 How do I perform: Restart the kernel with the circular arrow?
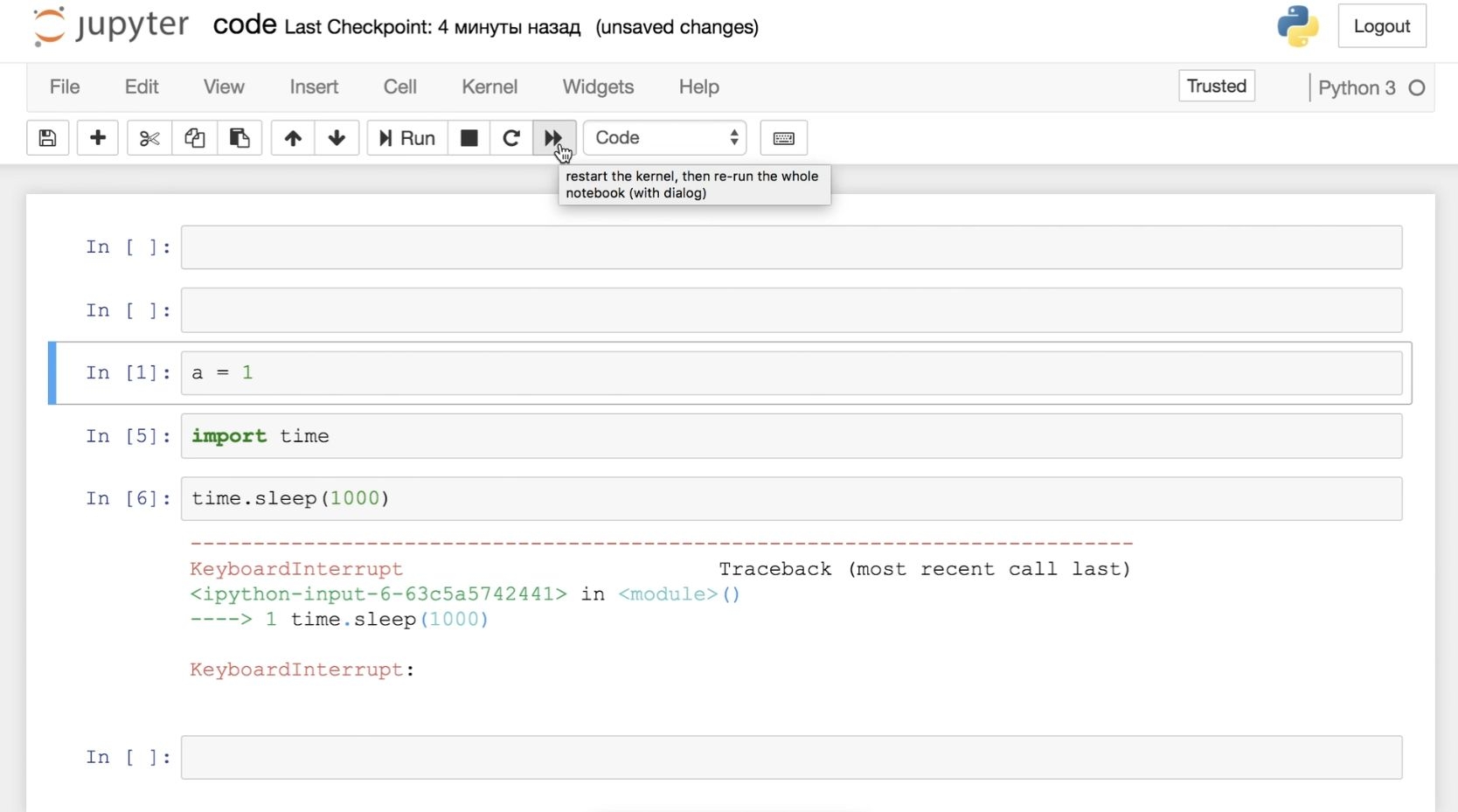[x=511, y=138]
